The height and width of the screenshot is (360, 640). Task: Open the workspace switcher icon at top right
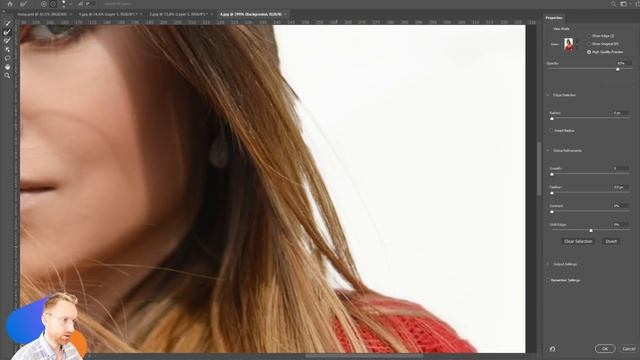tap(624, 4)
